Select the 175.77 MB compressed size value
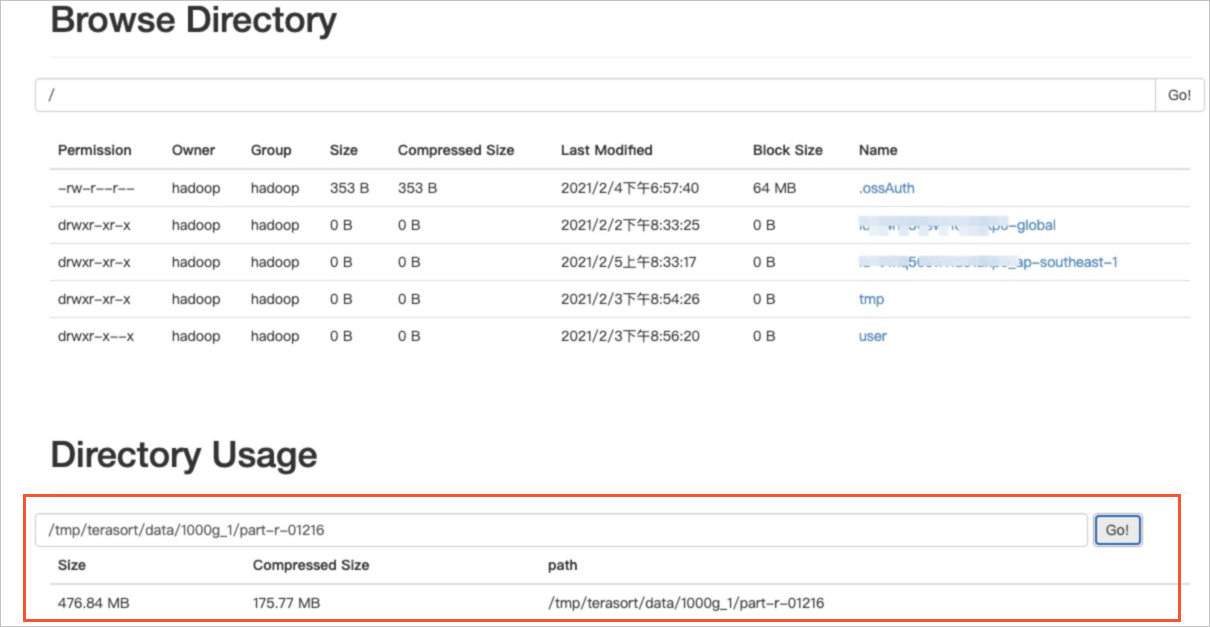The width and height of the screenshot is (1210, 627). coord(286,603)
